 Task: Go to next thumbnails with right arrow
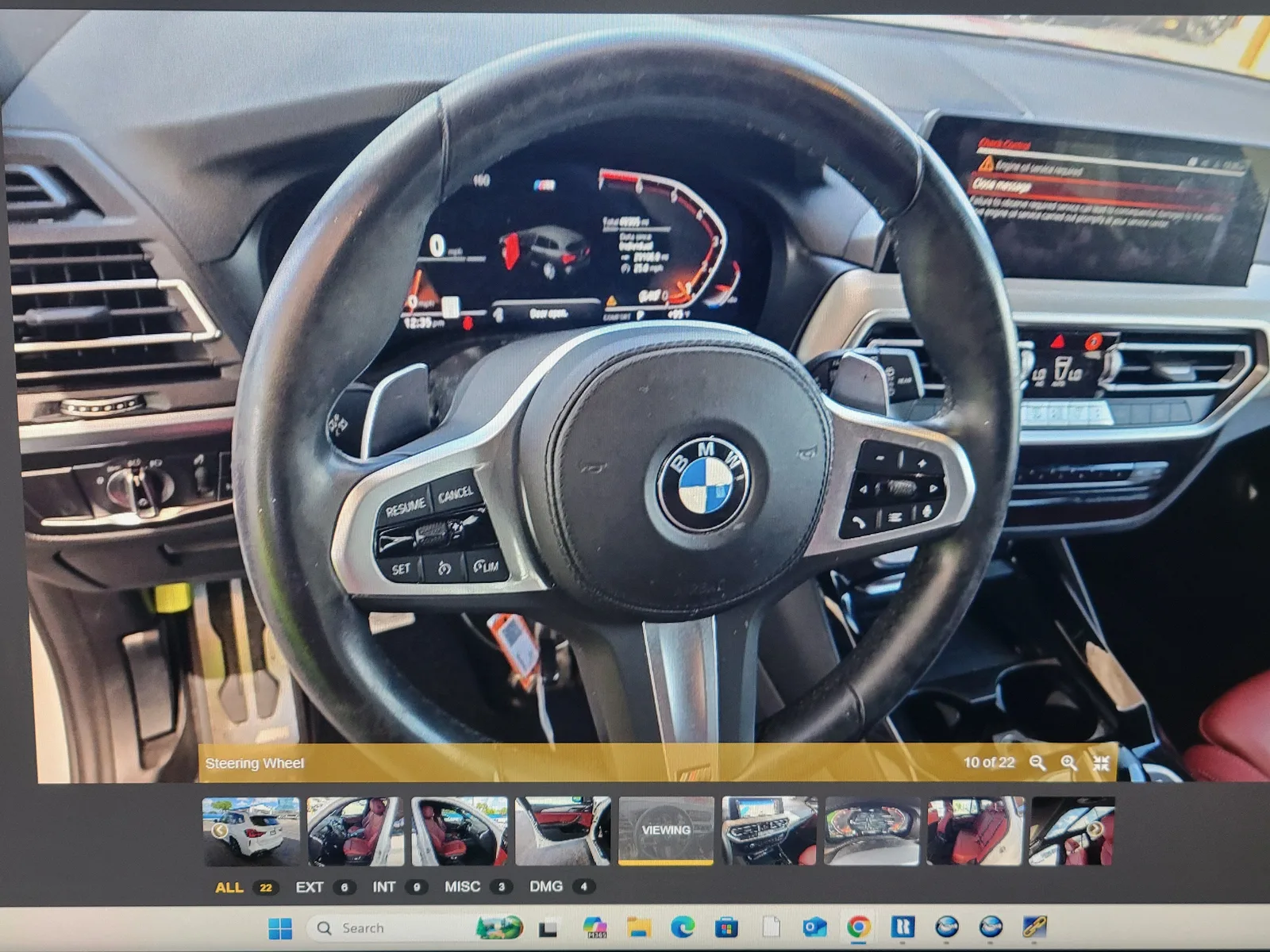coord(1095,829)
